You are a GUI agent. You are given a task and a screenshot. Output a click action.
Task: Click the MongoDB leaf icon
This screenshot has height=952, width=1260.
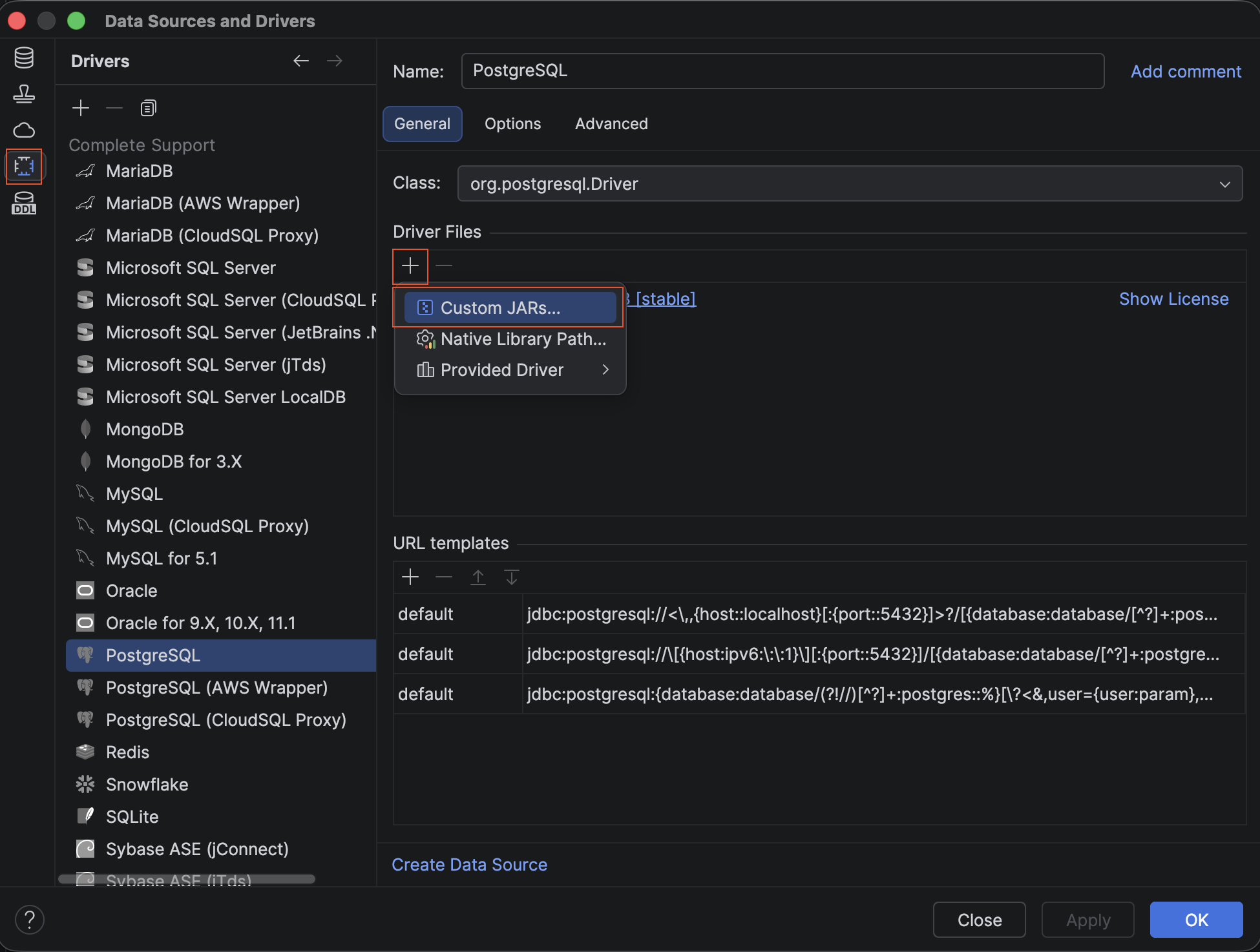pos(85,429)
